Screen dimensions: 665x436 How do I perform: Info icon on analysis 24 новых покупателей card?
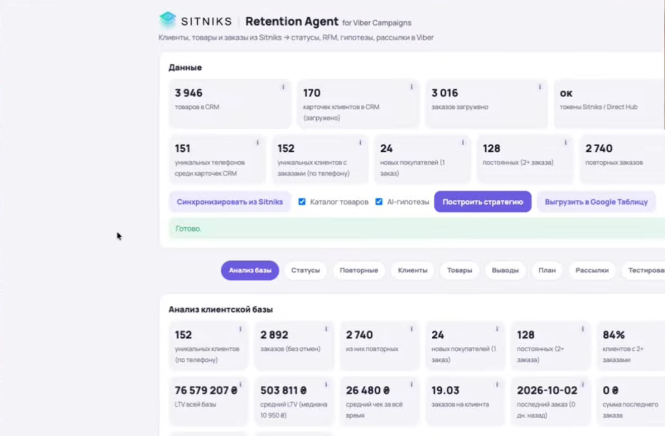(x=497, y=329)
